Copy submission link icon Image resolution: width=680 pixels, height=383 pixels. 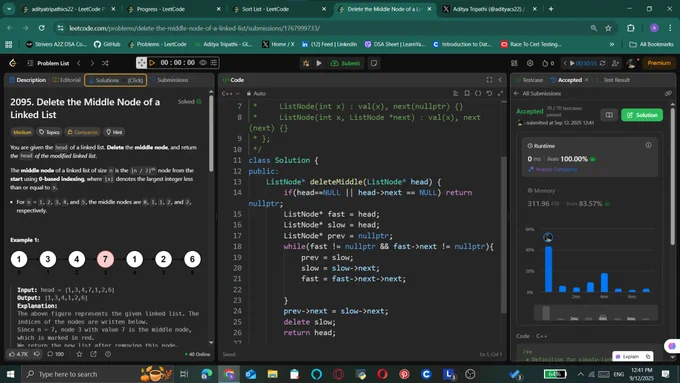[668, 93]
